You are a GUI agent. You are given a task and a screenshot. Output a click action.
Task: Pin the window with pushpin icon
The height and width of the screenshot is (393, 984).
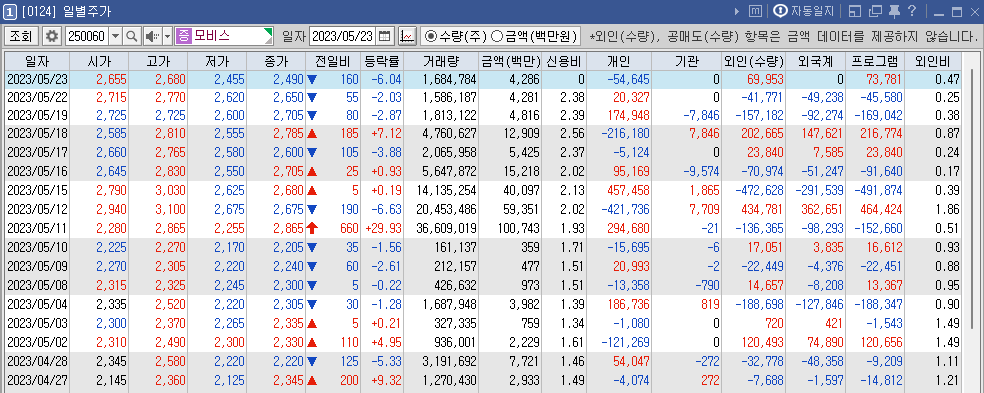(x=895, y=11)
